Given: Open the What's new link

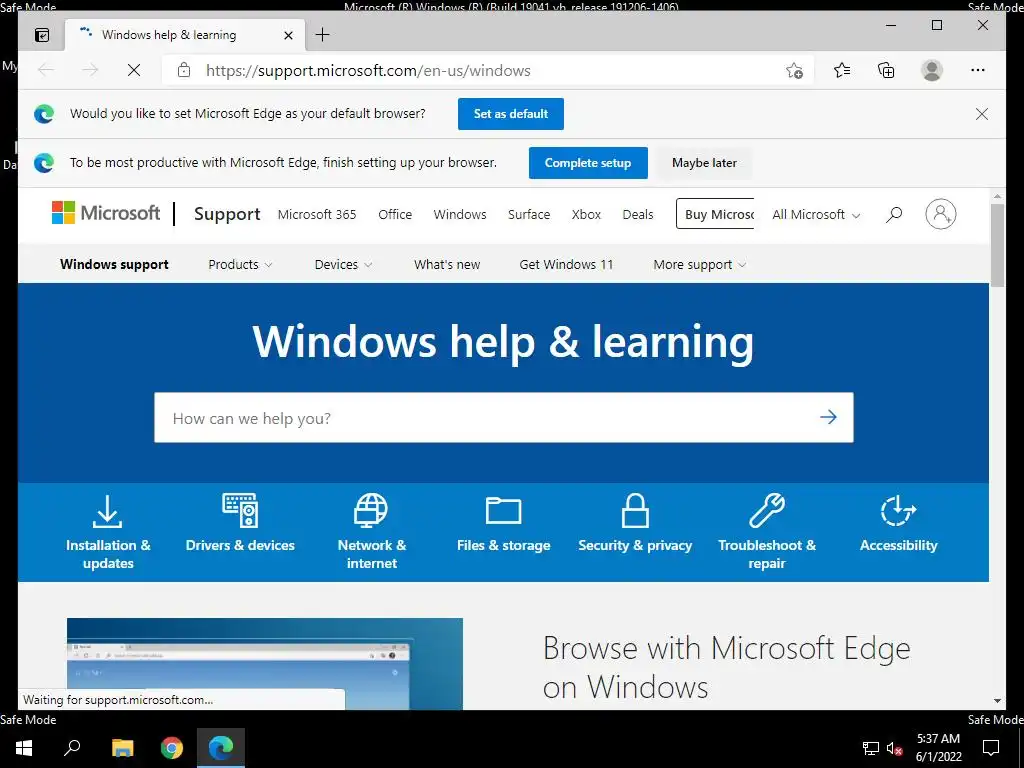Looking at the screenshot, I should pyautogui.click(x=447, y=264).
